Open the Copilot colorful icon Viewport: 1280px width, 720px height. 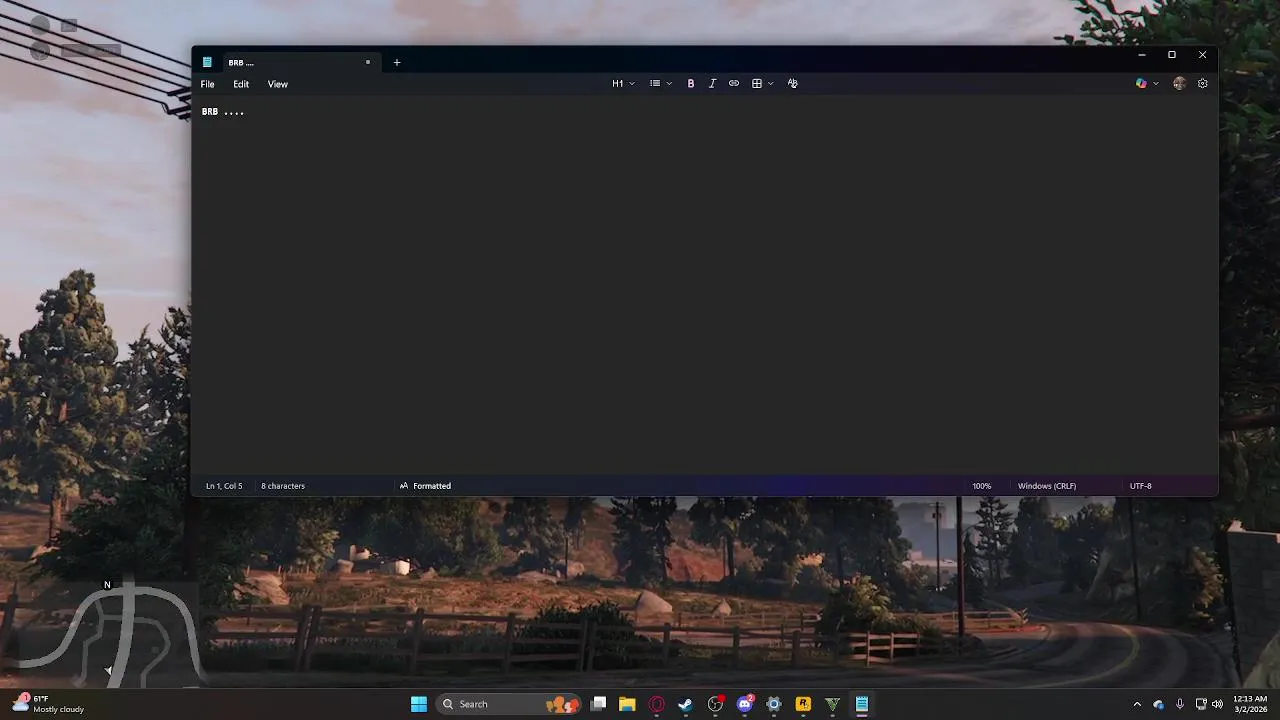tap(1141, 84)
